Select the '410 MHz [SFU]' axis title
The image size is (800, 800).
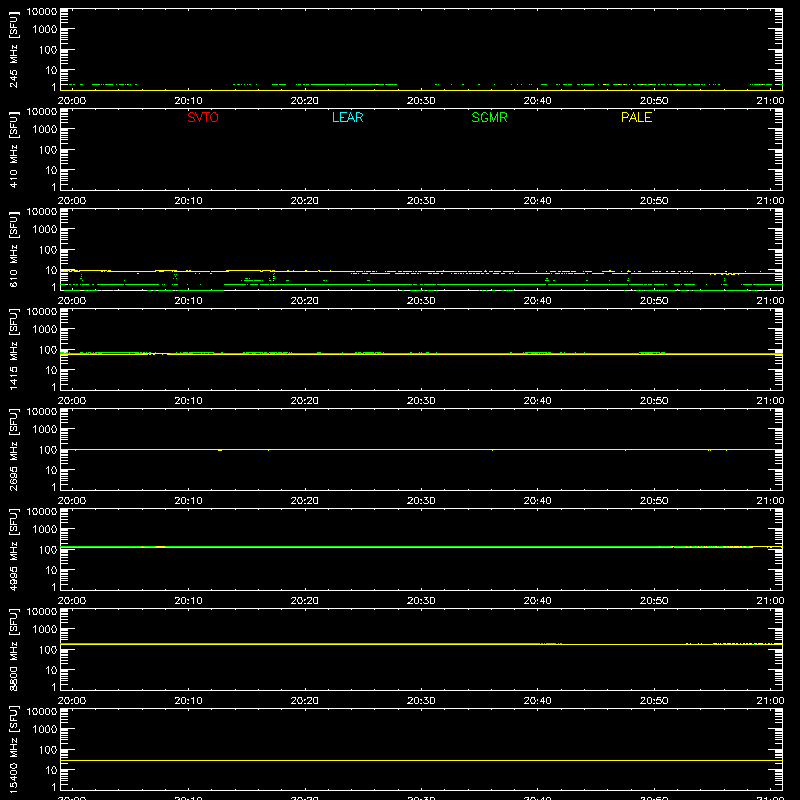pos(13,149)
